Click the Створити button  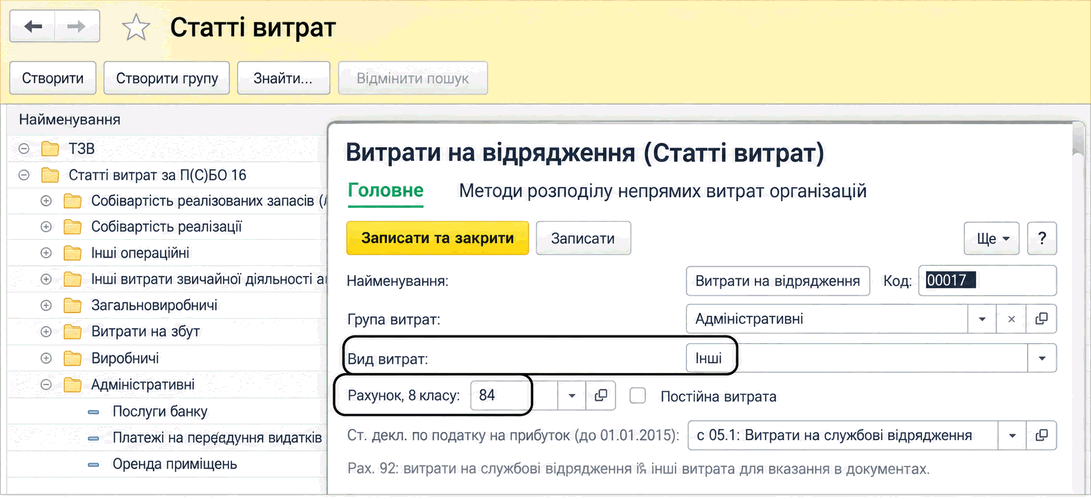(53, 78)
